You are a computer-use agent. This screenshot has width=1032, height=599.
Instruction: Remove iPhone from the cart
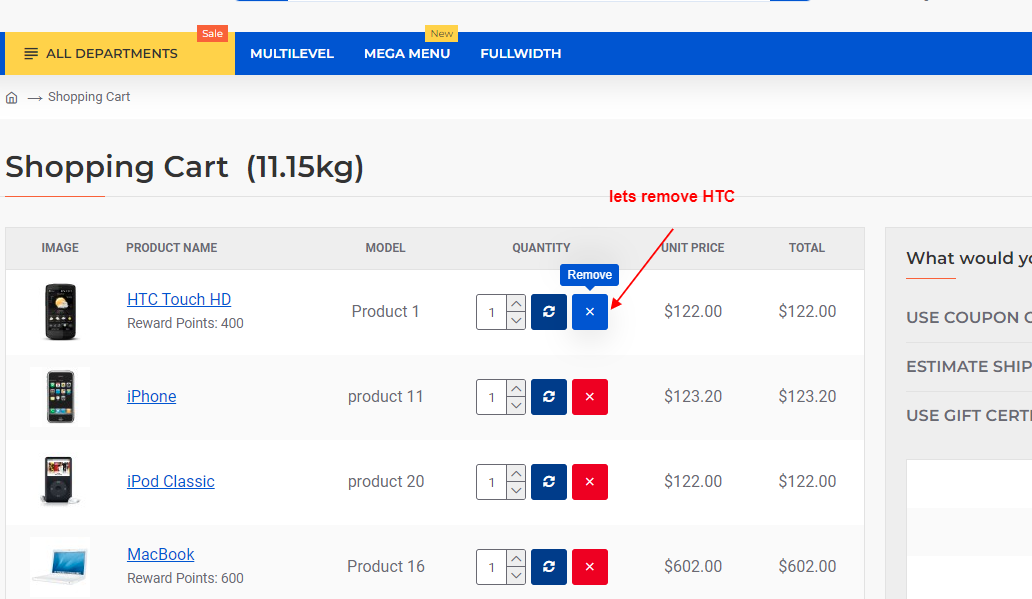click(x=590, y=397)
